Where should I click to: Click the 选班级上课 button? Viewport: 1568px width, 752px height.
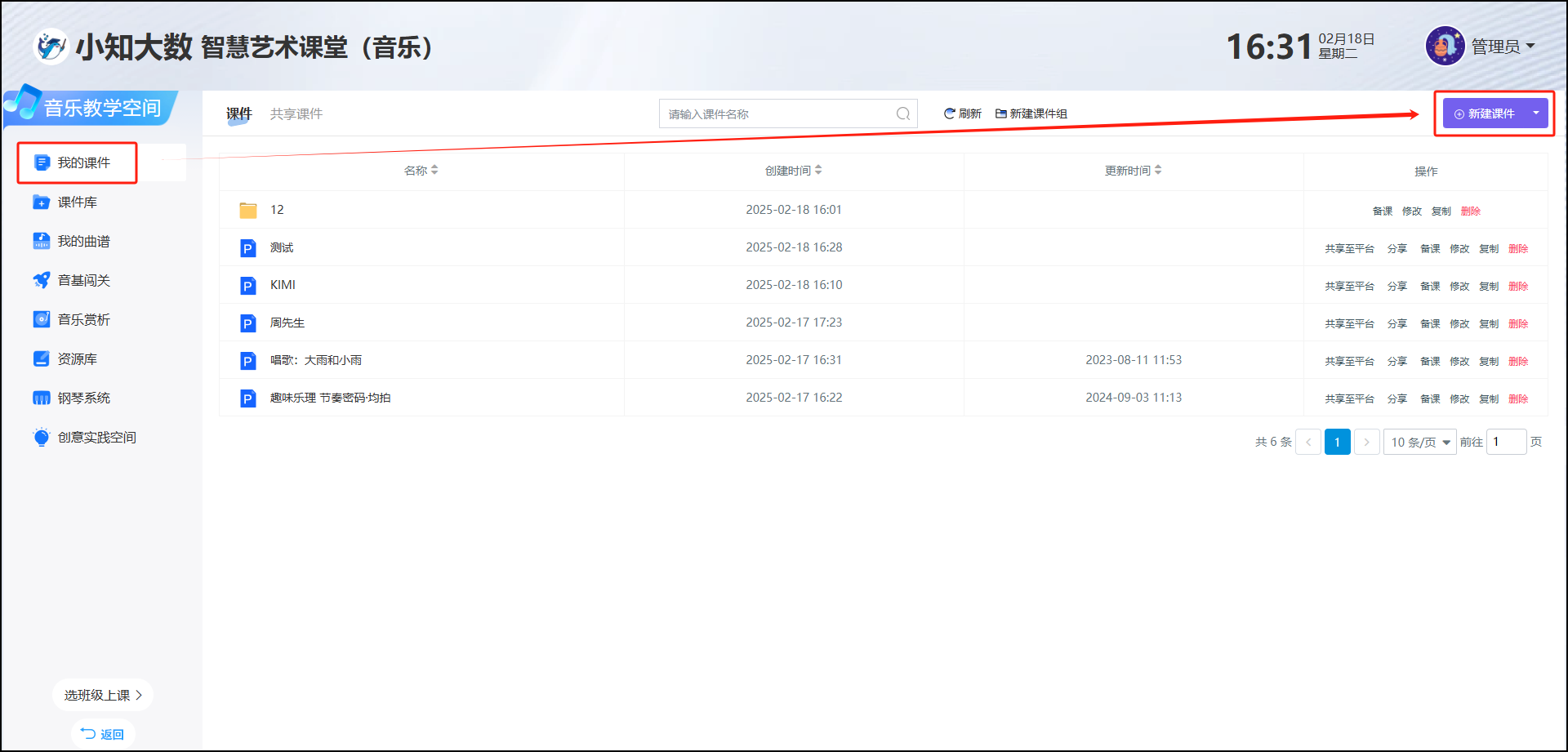(x=103, y=695)
